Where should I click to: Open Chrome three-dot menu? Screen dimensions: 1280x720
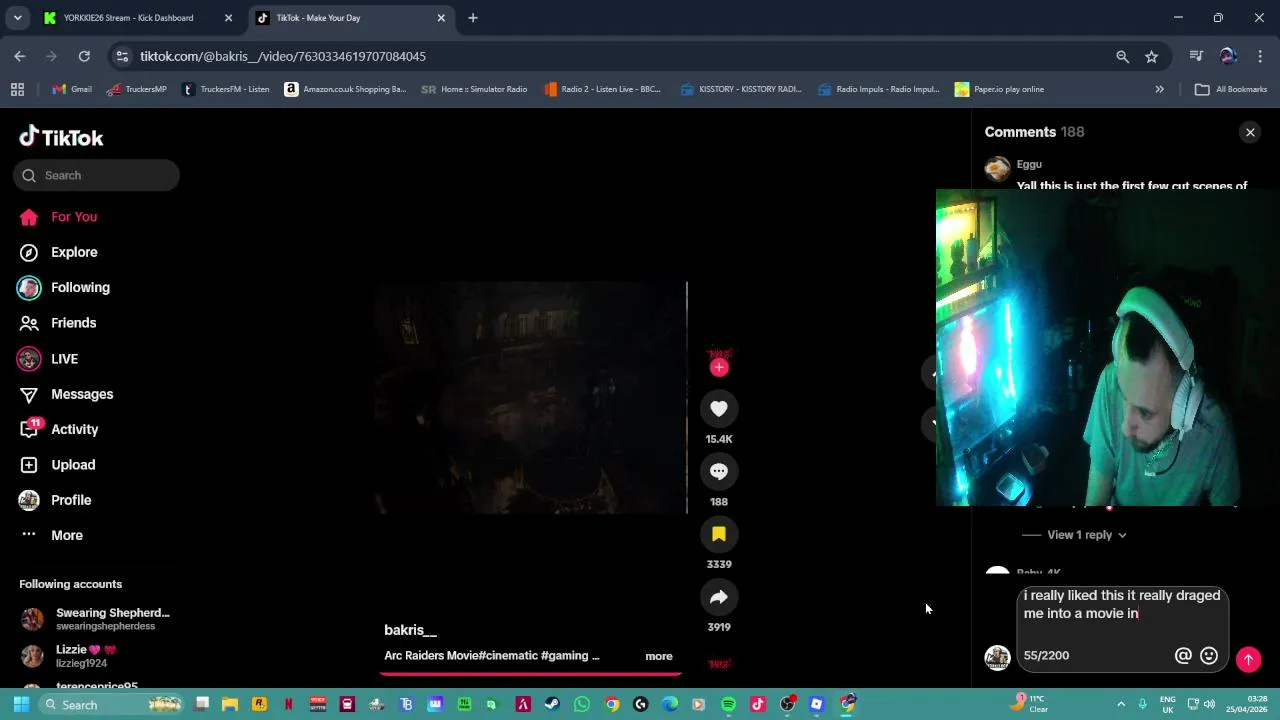coord(1260,56)
